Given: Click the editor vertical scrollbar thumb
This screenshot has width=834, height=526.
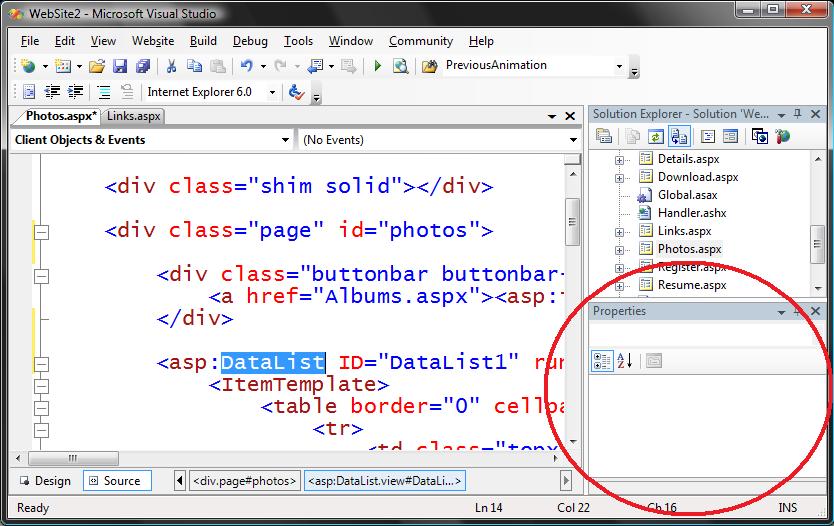Looking at the screenshot, I should coord(572,222).
